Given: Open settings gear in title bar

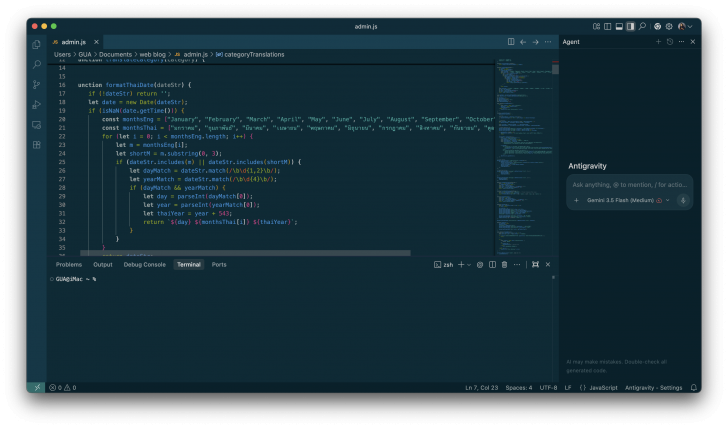Looking at the screenshot, I should [x=669, y=26].
